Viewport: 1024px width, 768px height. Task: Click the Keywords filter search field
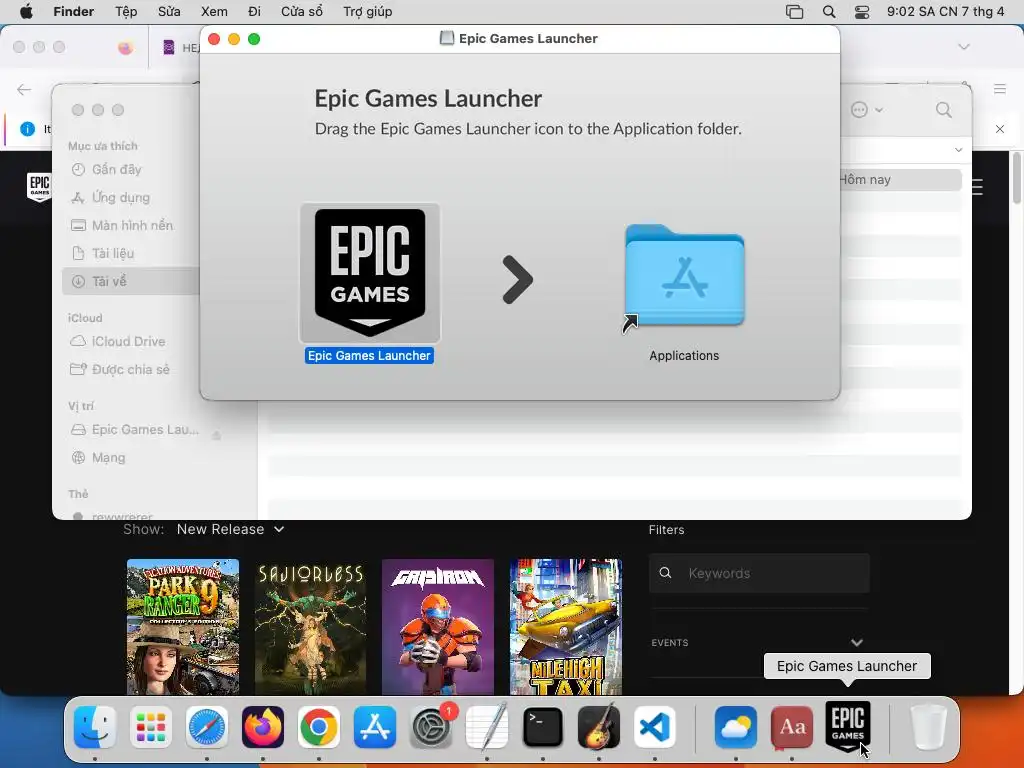click(759, 573)
